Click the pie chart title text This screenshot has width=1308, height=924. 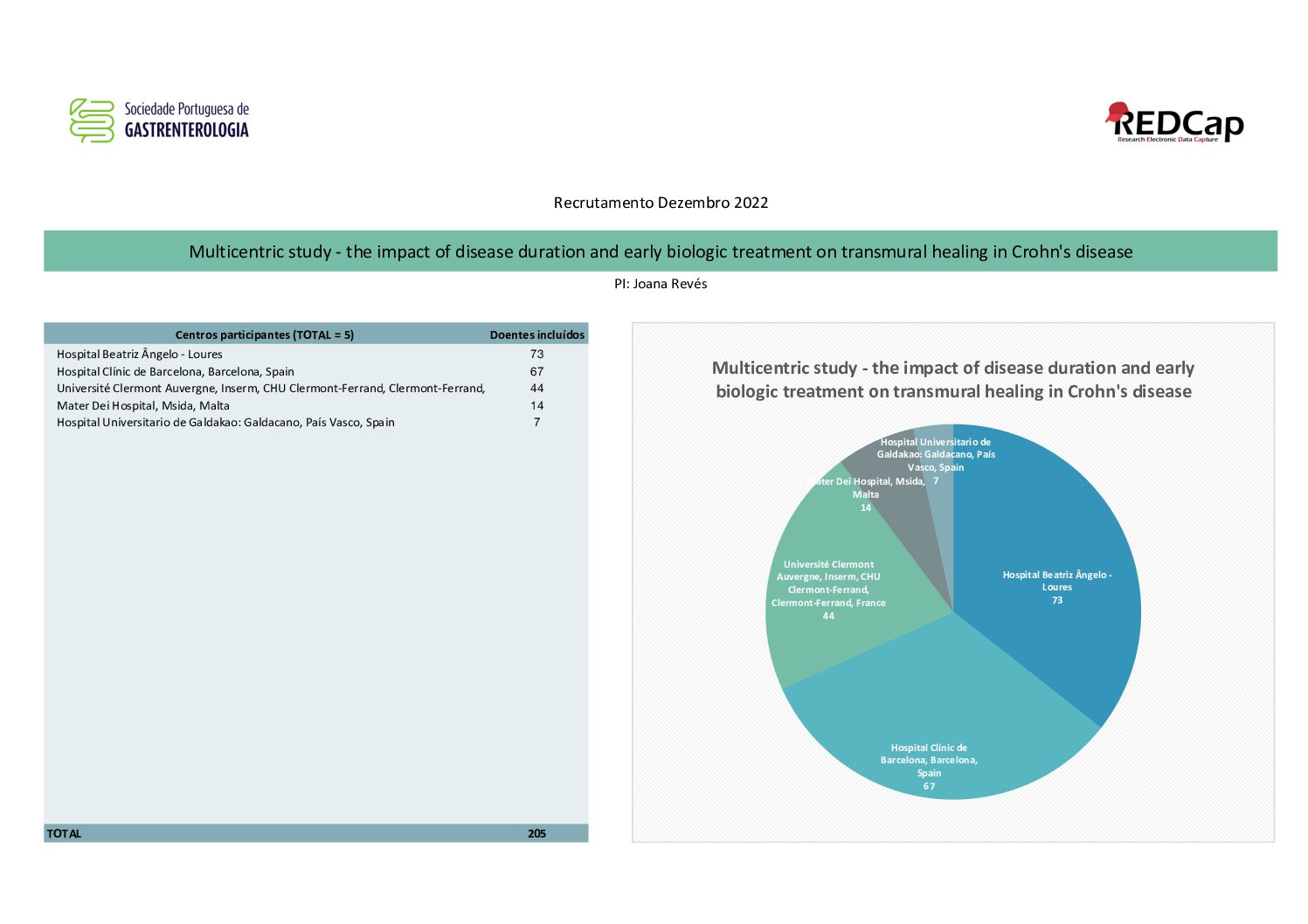coord(953,380)
